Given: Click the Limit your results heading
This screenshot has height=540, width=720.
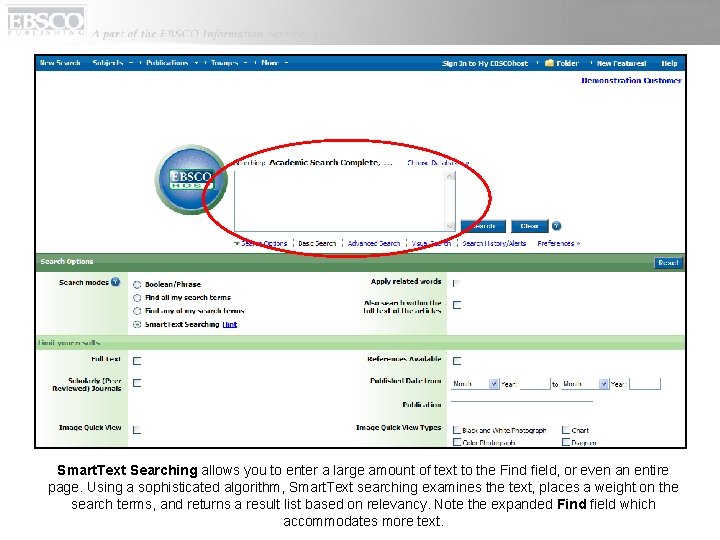Looking at the screenshot, I should [69, 343].
